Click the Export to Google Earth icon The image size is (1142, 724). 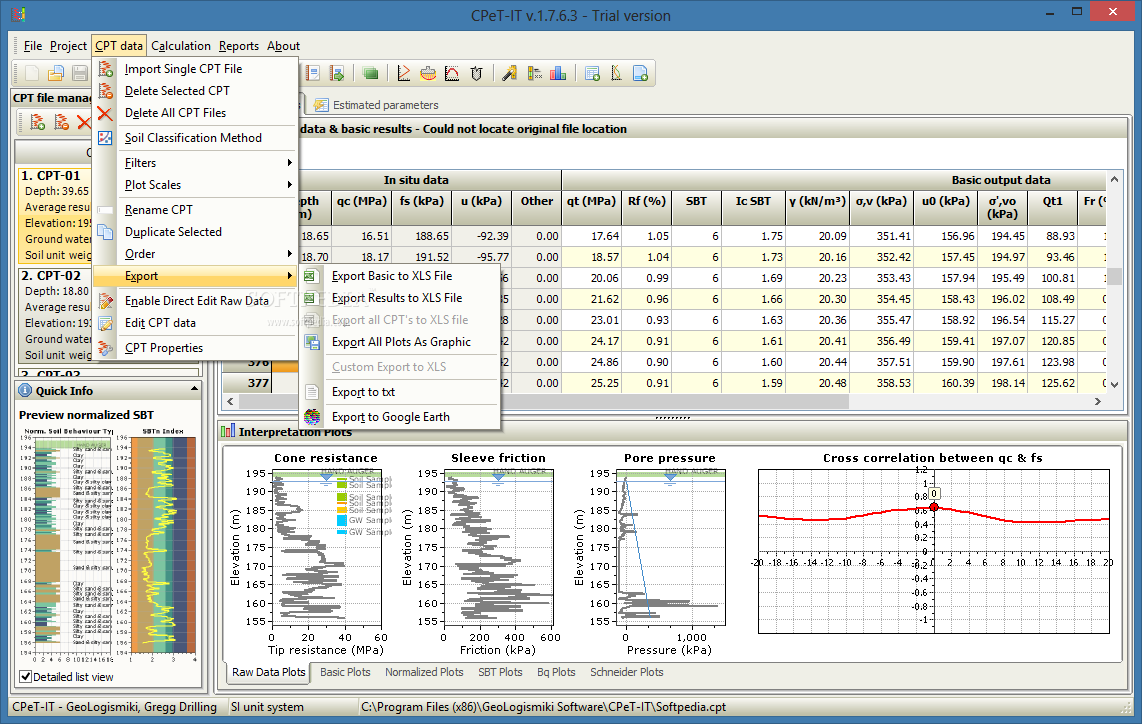click(312, 417)
